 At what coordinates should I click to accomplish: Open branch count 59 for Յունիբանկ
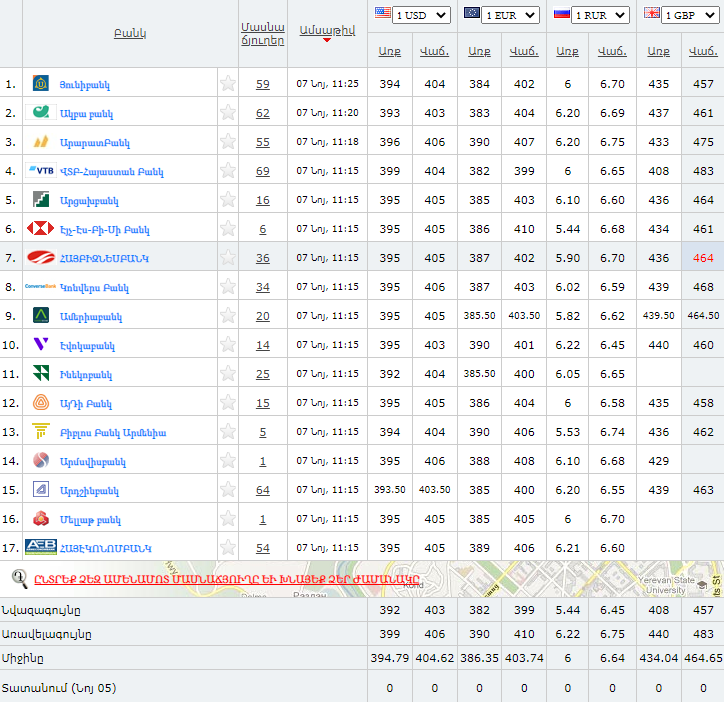pyautogui.click(x=263, y=84)
